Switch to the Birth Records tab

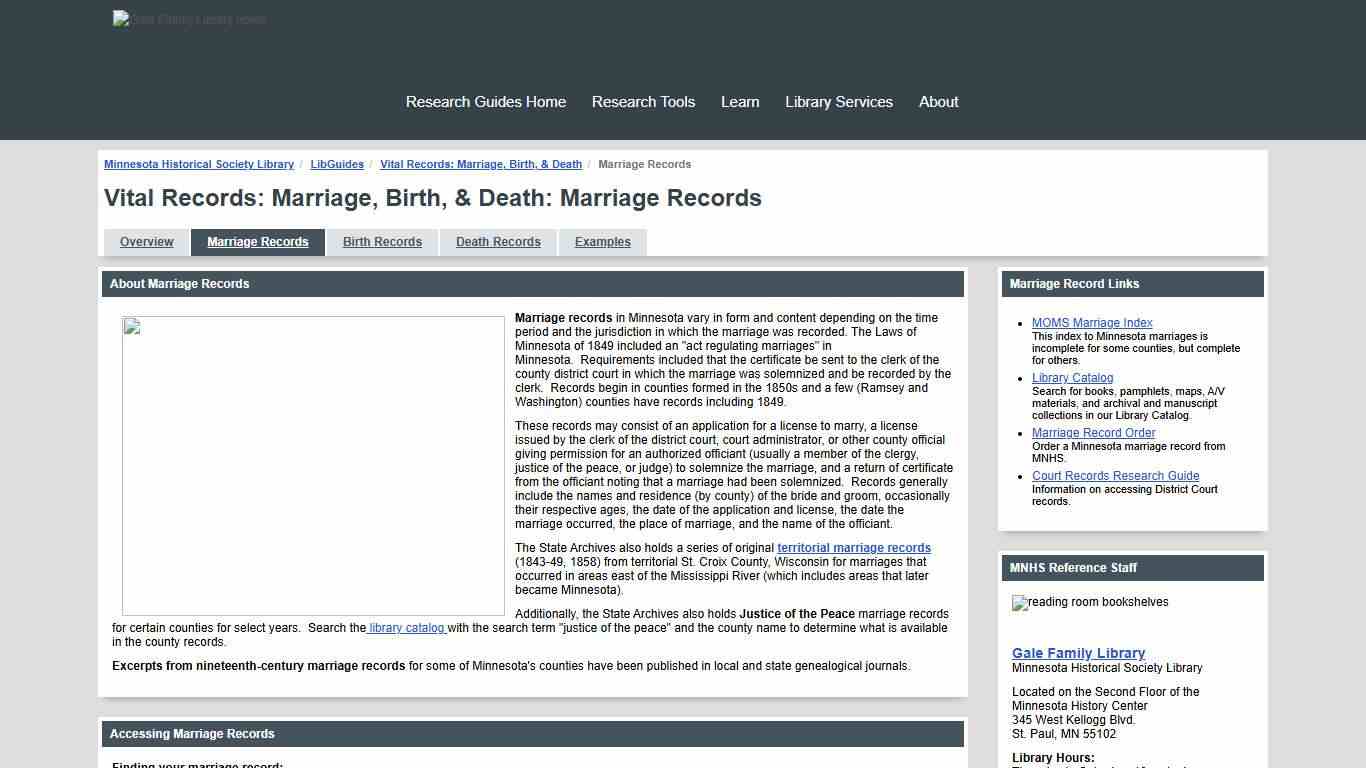coord(382,241)
